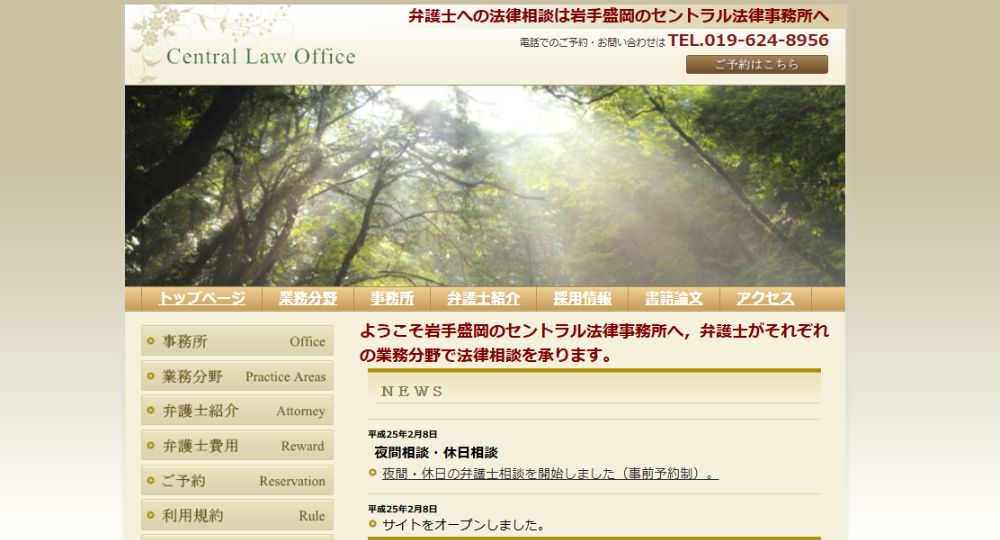Select the 業務分野 Practice Areas sidebar item
The height and width of the screenshot is (540, 1000).
237,376
